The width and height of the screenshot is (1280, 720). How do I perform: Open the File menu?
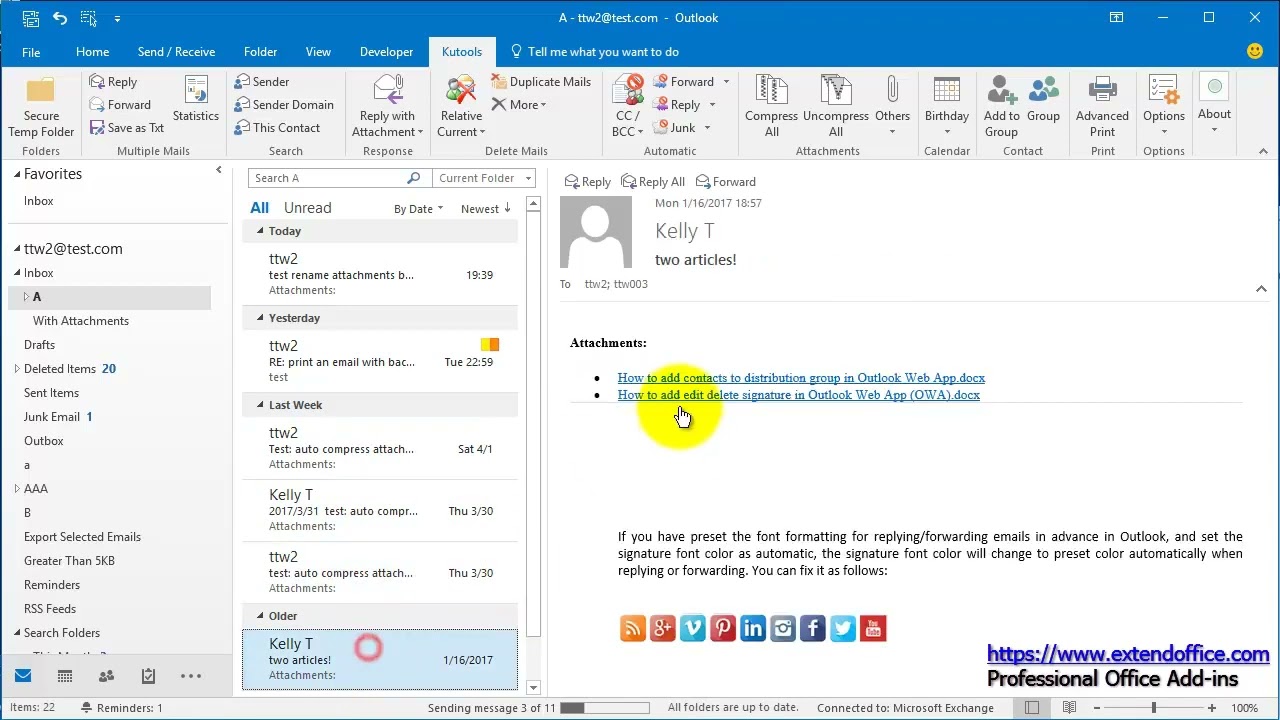click(x=31, y=52)
